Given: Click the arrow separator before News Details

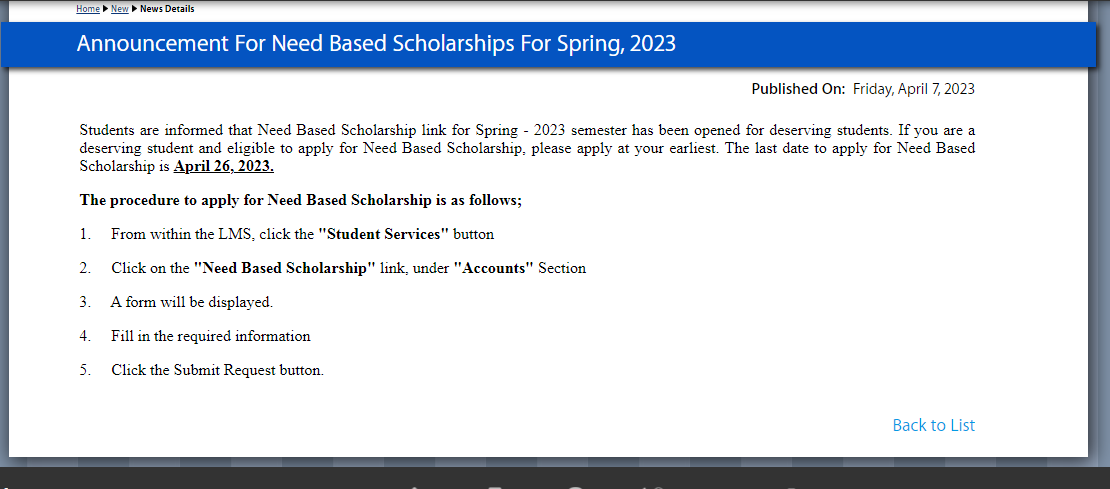Looking at the screenshot, I should point(135,9).
